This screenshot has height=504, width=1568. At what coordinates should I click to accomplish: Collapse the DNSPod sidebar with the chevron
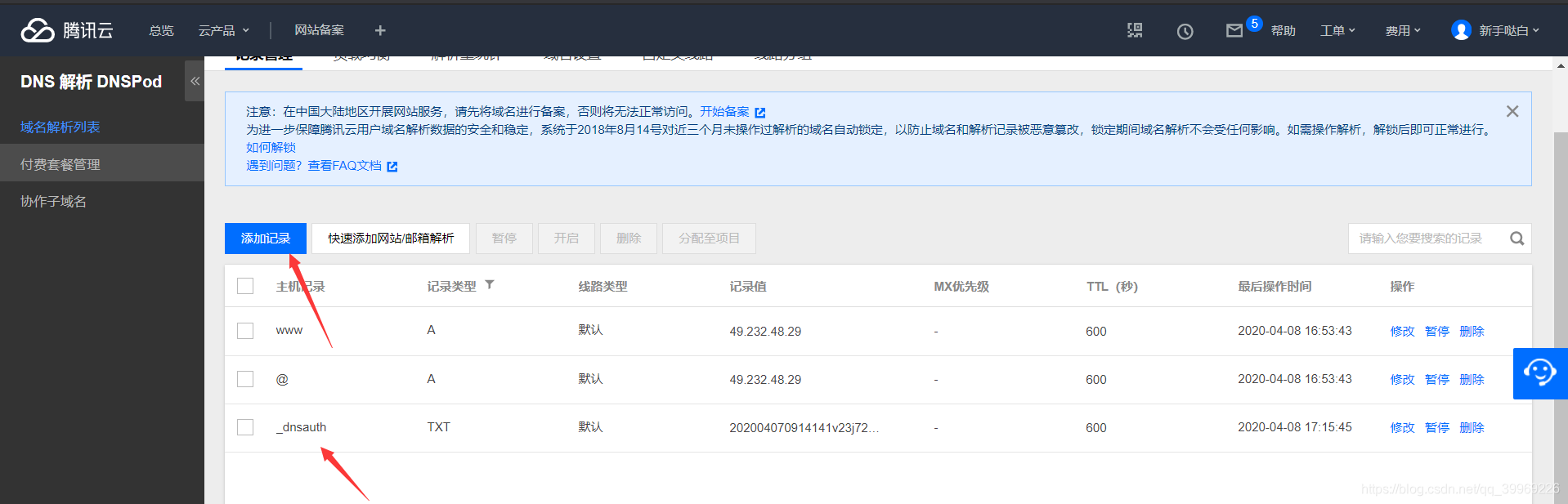[x=195, y=81]
